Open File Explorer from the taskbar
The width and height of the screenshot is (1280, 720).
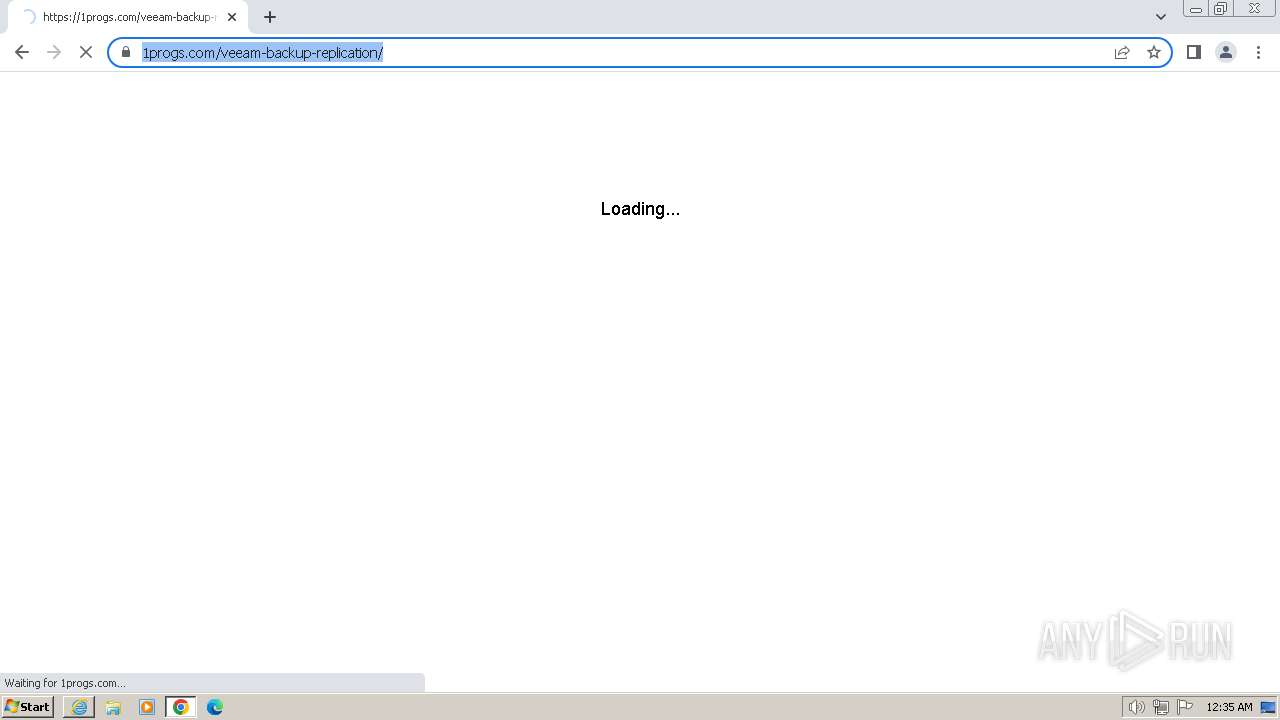point(113,707)
